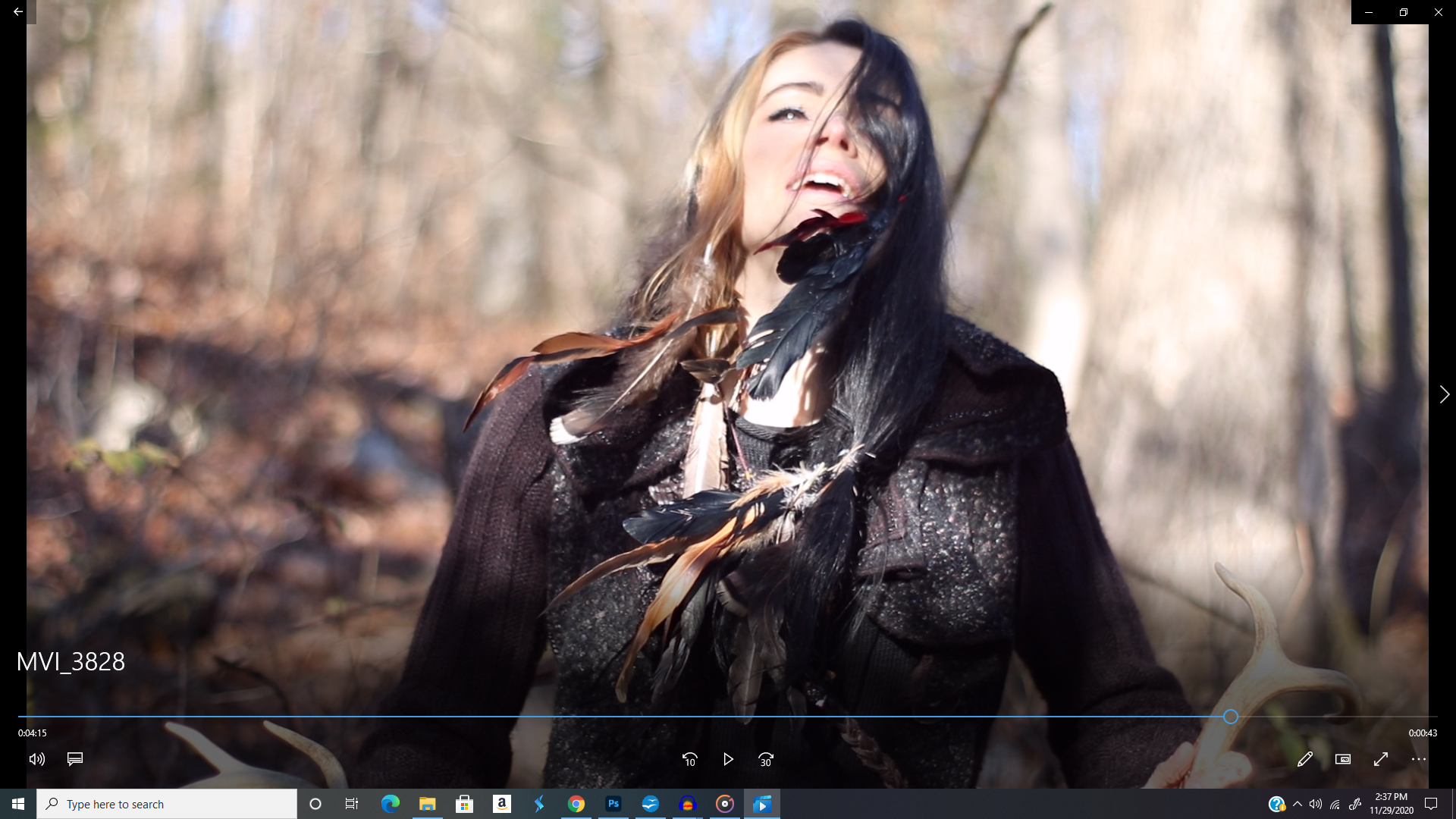Open Task View
The width and height of the screenshot is (1456, 819).
click(x=352, y=804)
